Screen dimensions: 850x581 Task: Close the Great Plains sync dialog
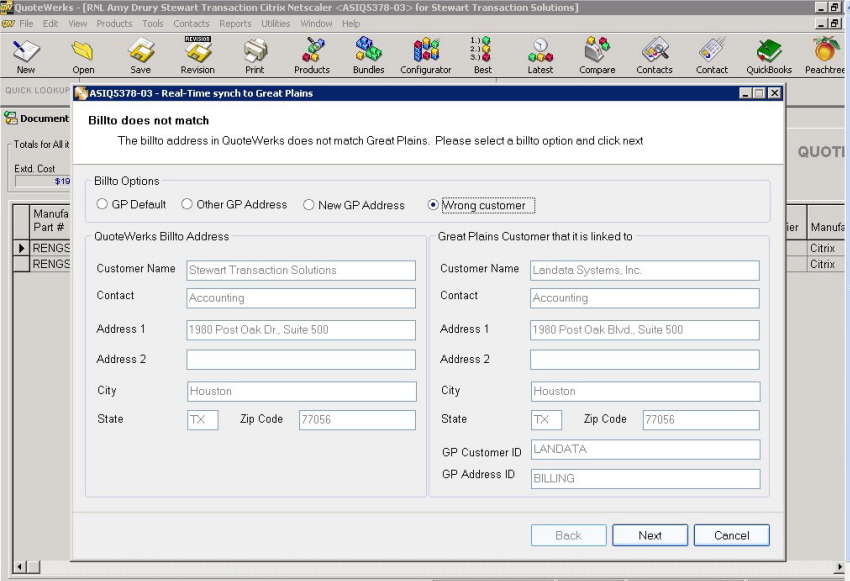(x=775, y=93)
